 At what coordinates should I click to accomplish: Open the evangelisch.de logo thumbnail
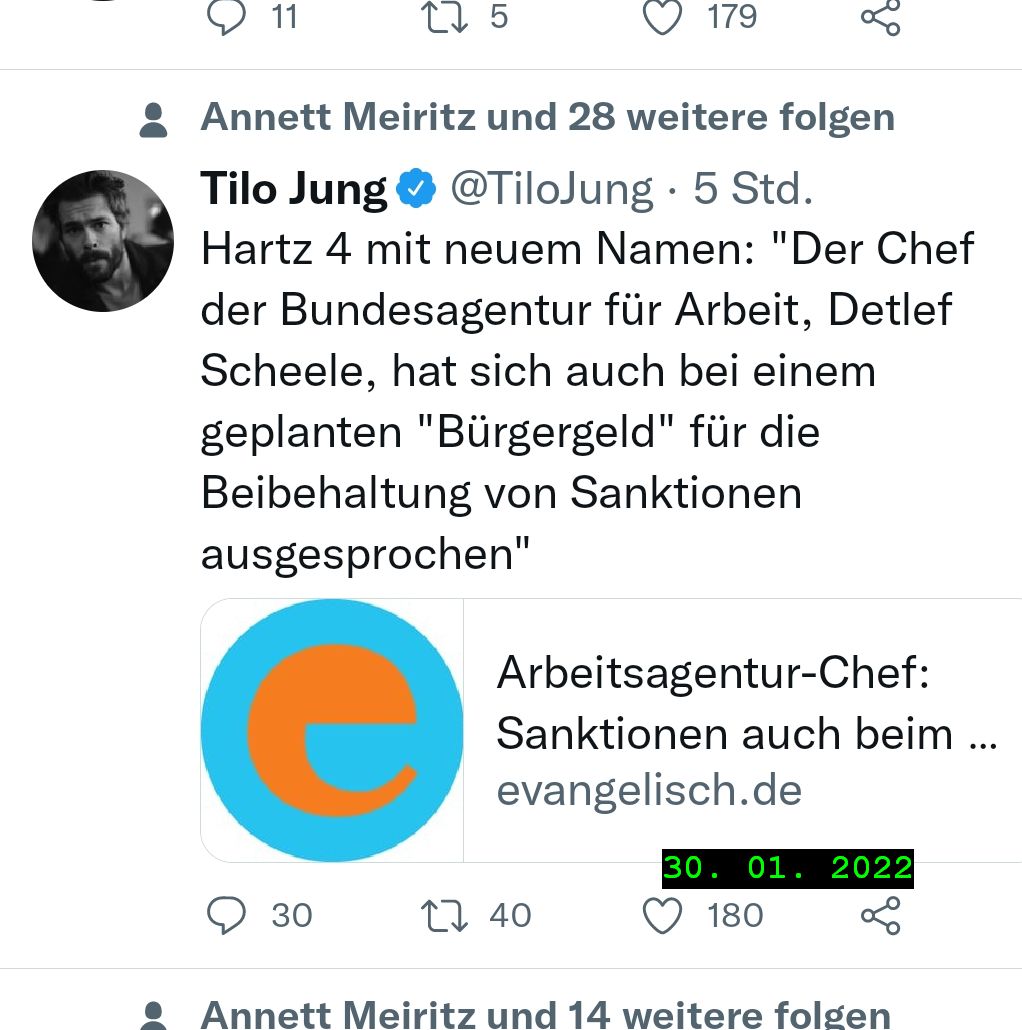(x=332, y=730)
